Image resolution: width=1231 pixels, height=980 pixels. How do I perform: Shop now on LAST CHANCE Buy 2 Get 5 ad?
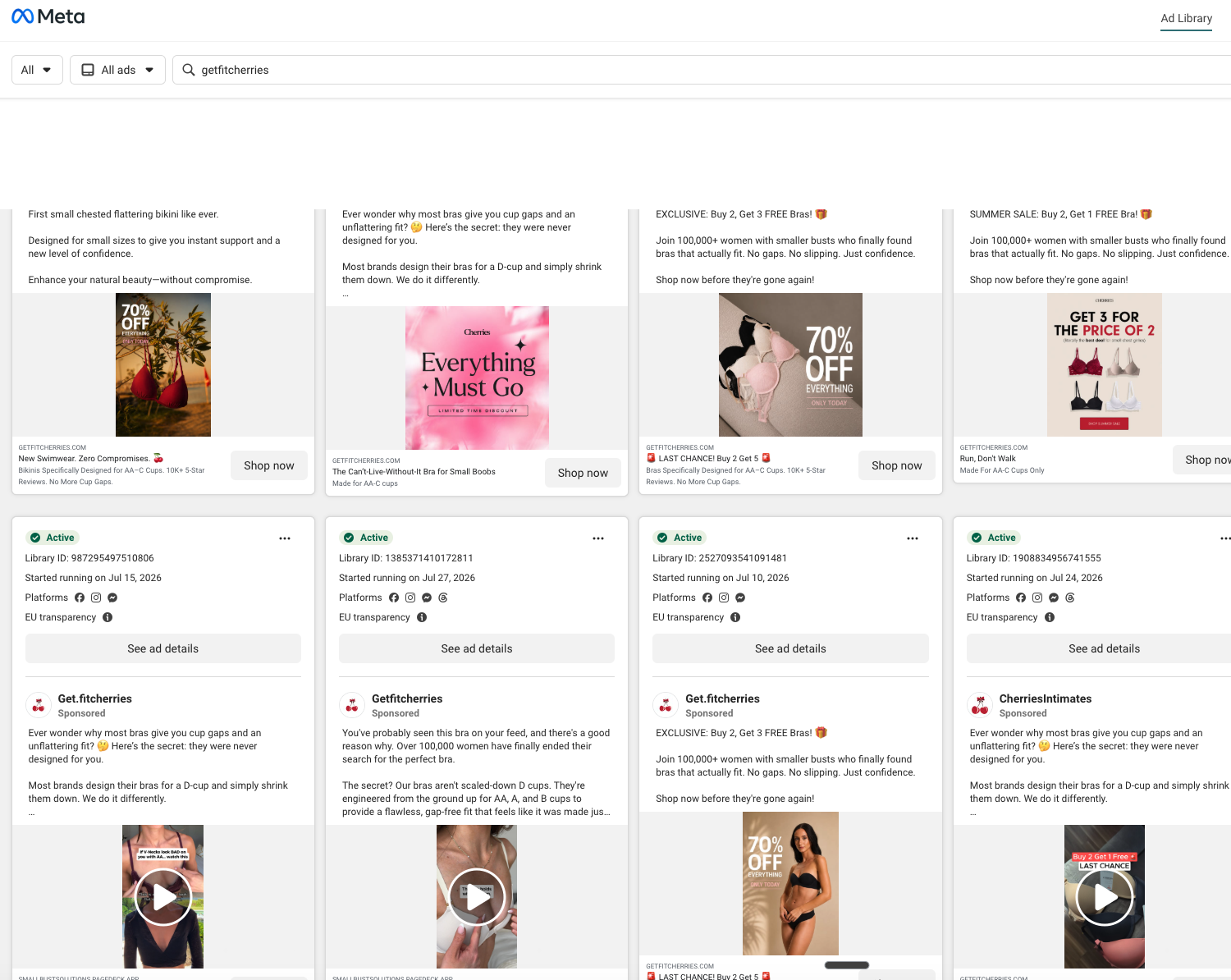pyautogui.click(x=897, y=465)
